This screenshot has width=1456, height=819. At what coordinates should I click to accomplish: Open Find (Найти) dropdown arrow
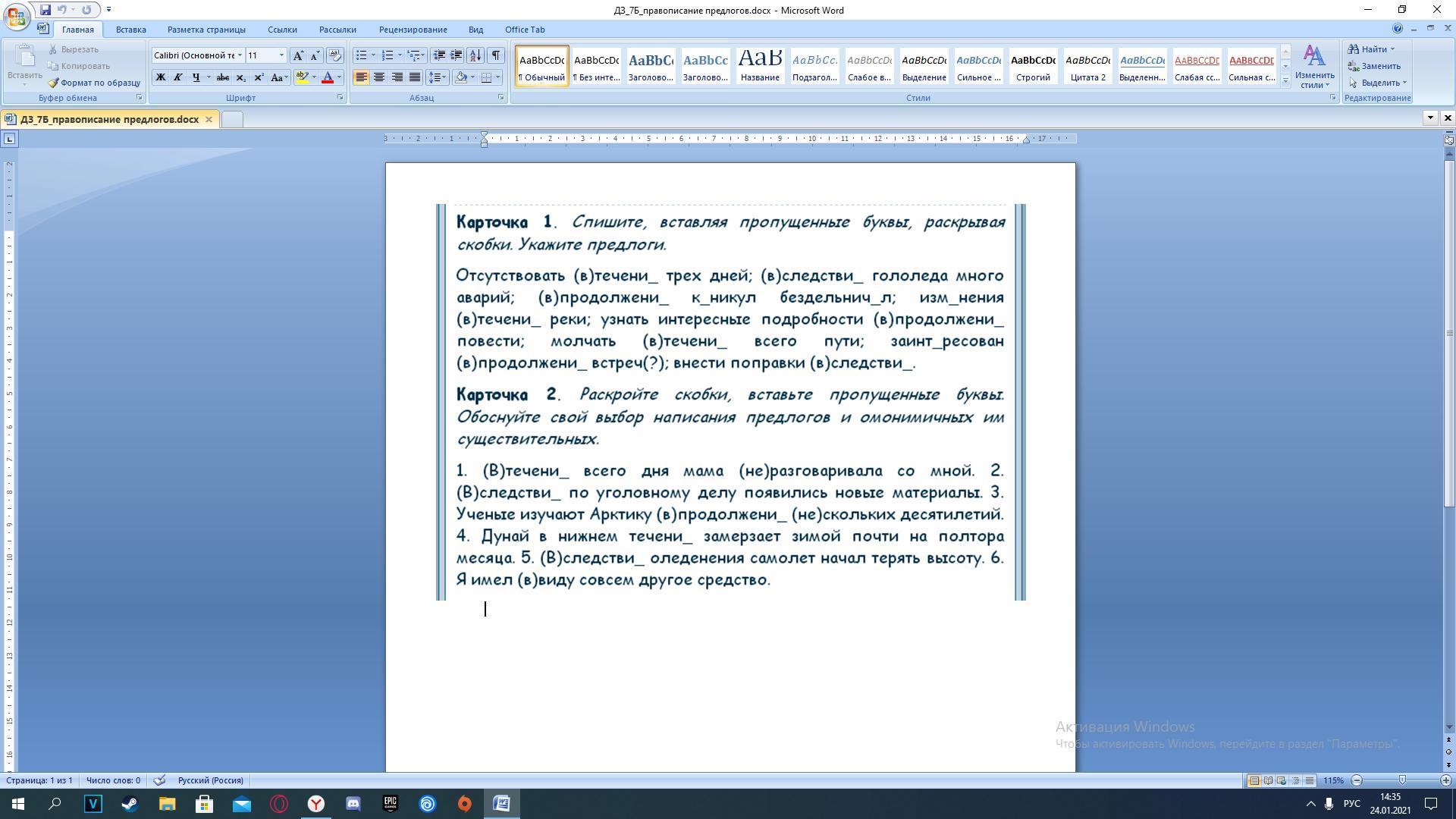tap(1392, 49)
